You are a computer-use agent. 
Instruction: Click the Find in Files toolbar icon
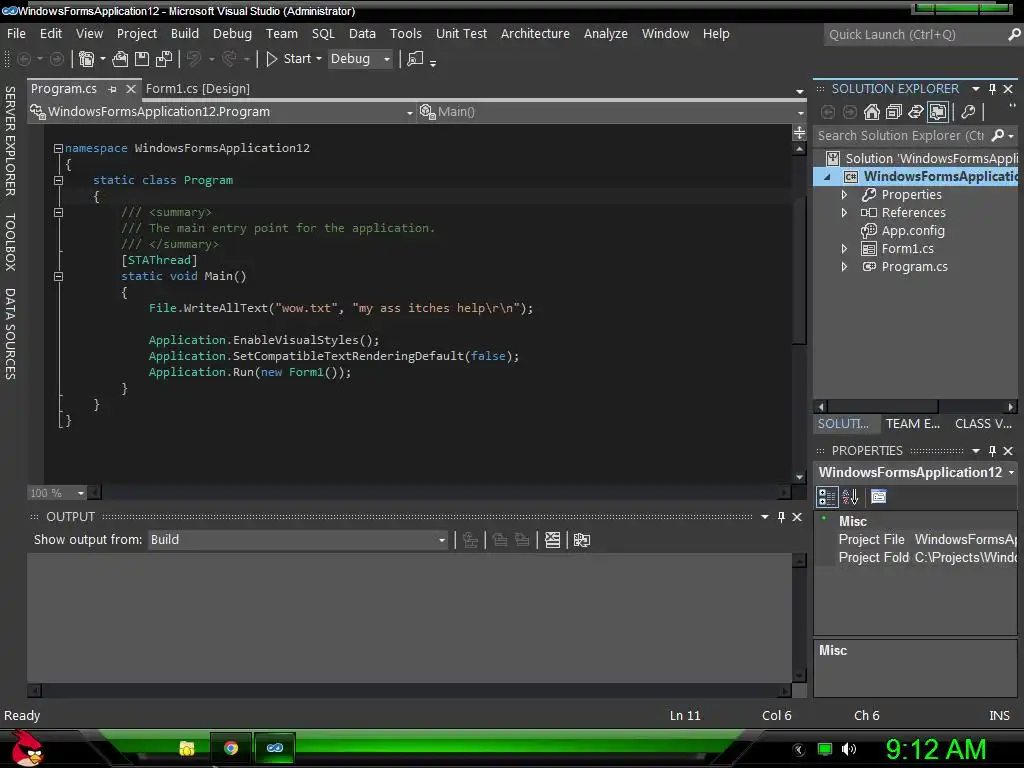(415, 59)
